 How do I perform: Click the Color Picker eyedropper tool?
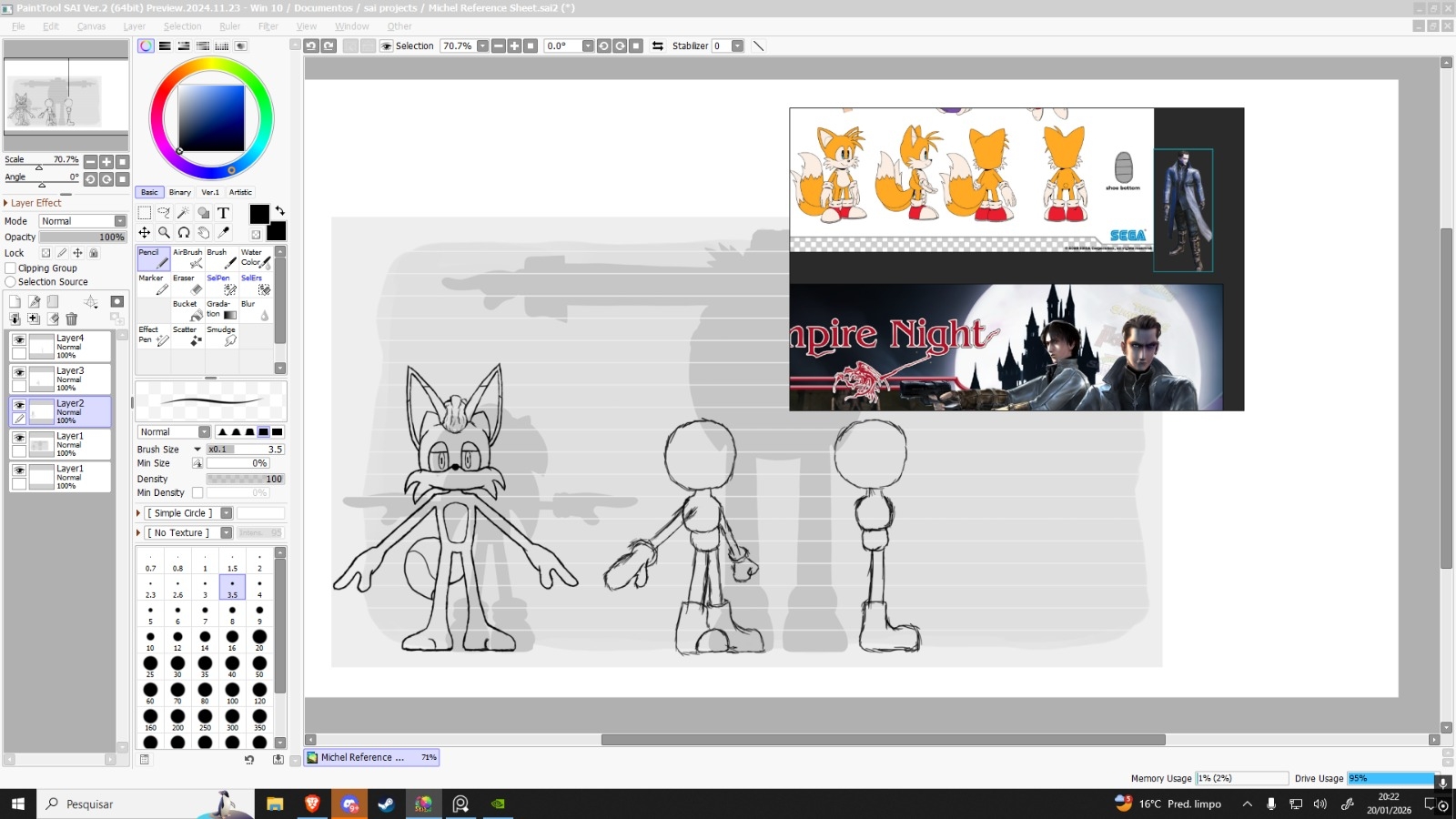223,233
